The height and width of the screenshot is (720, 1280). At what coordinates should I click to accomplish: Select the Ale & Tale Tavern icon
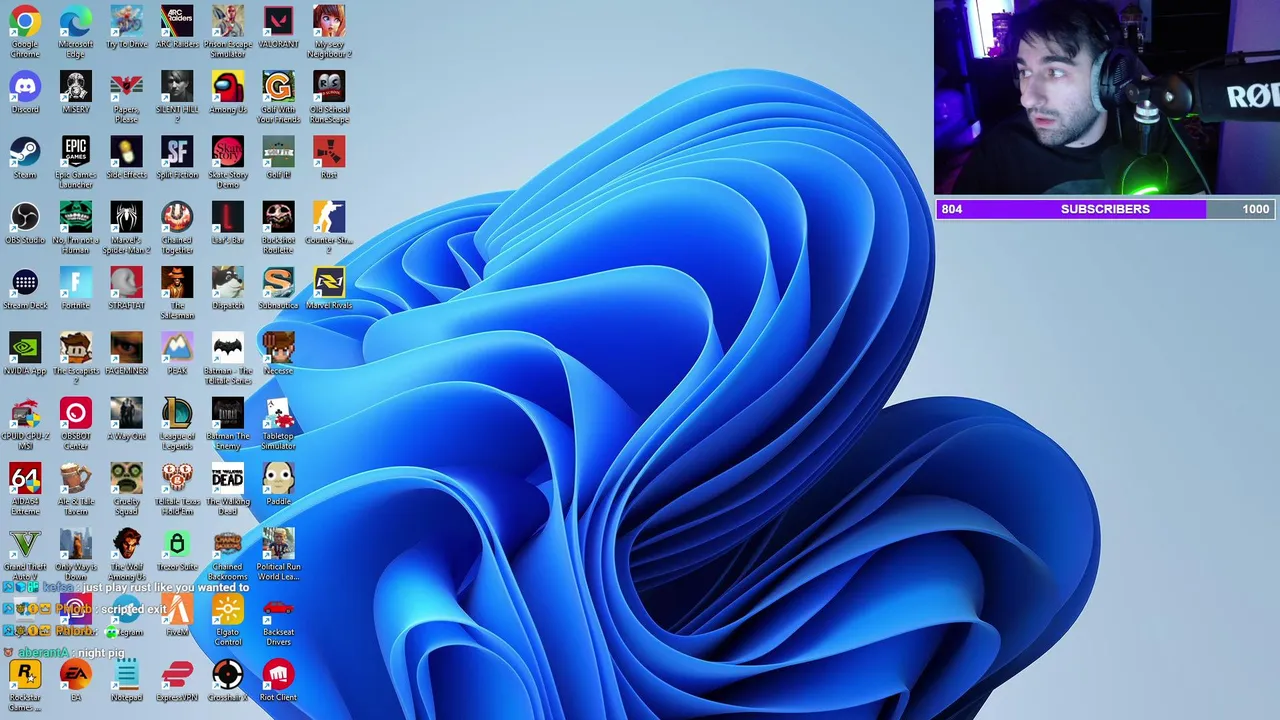pos(76,478)
